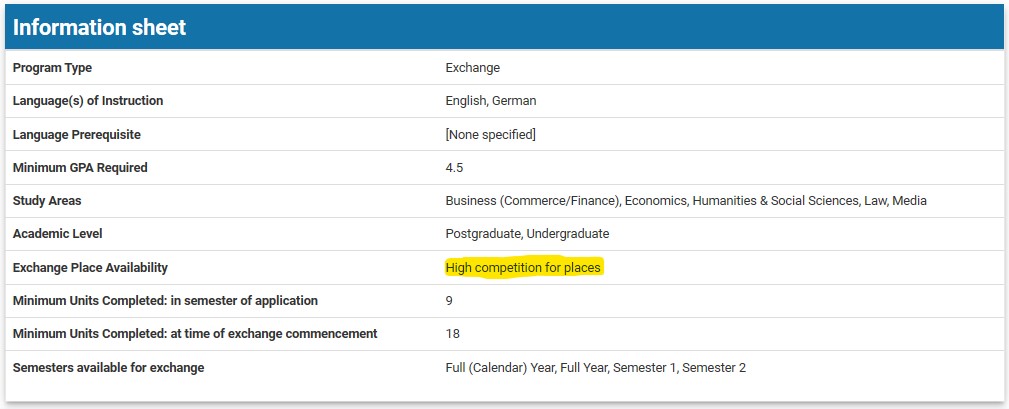This screenshot has width=1009, height=409.
Task: Click the Semesters available for exchange value
Action: coord(595,368)
